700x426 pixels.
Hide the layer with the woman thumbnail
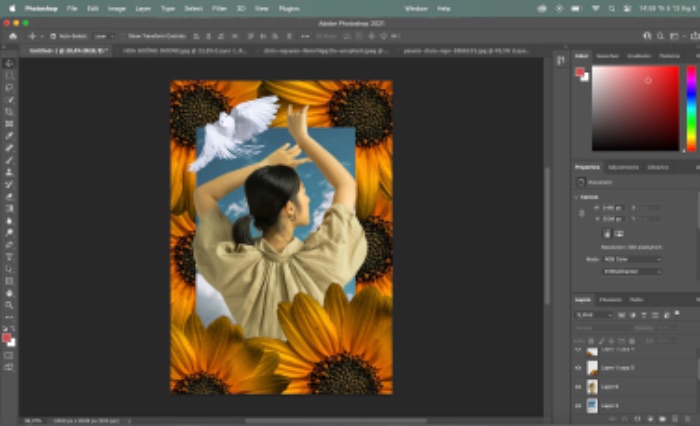[x=578, y=387]
